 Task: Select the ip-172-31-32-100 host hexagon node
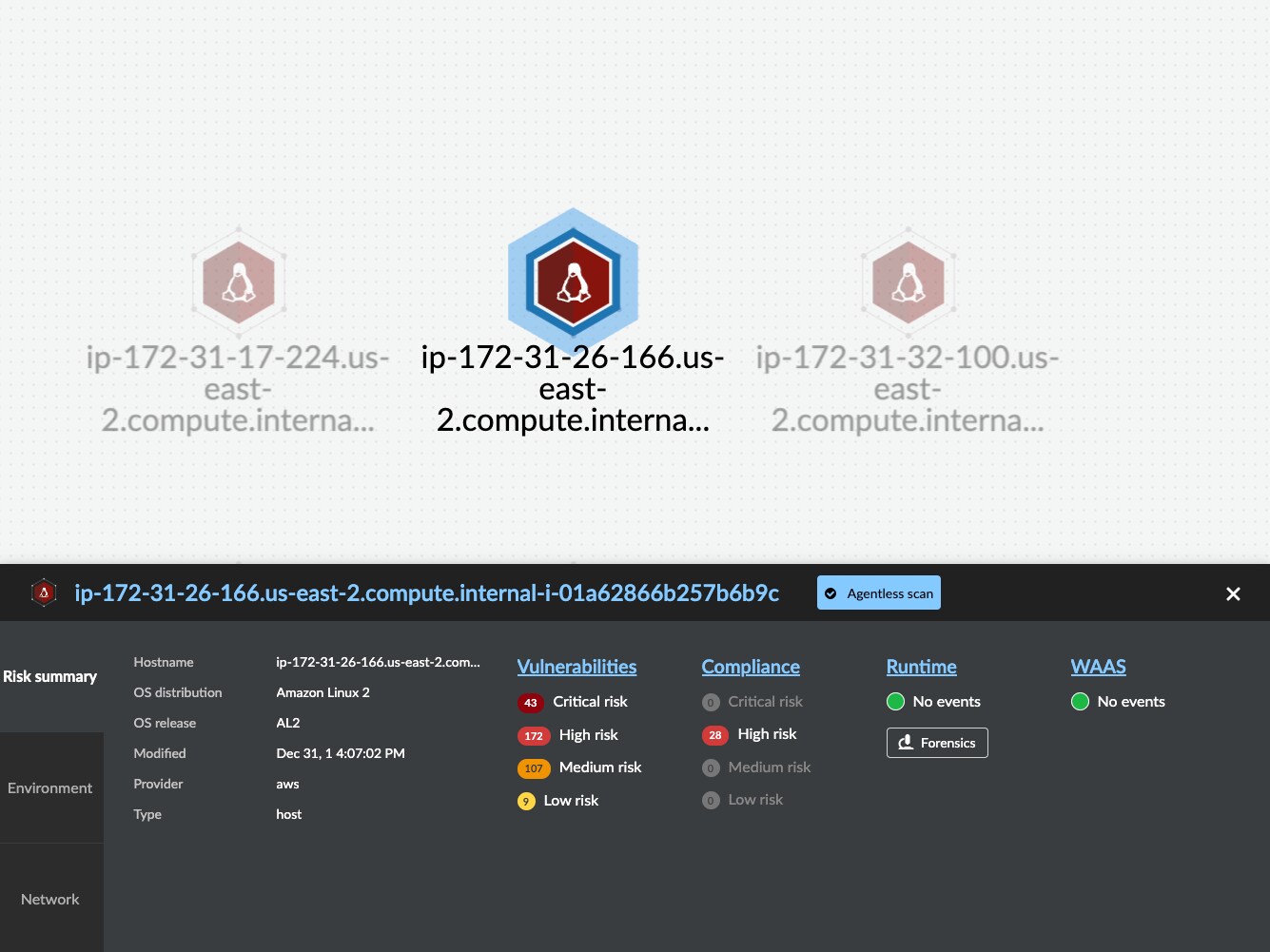(908, 282)
